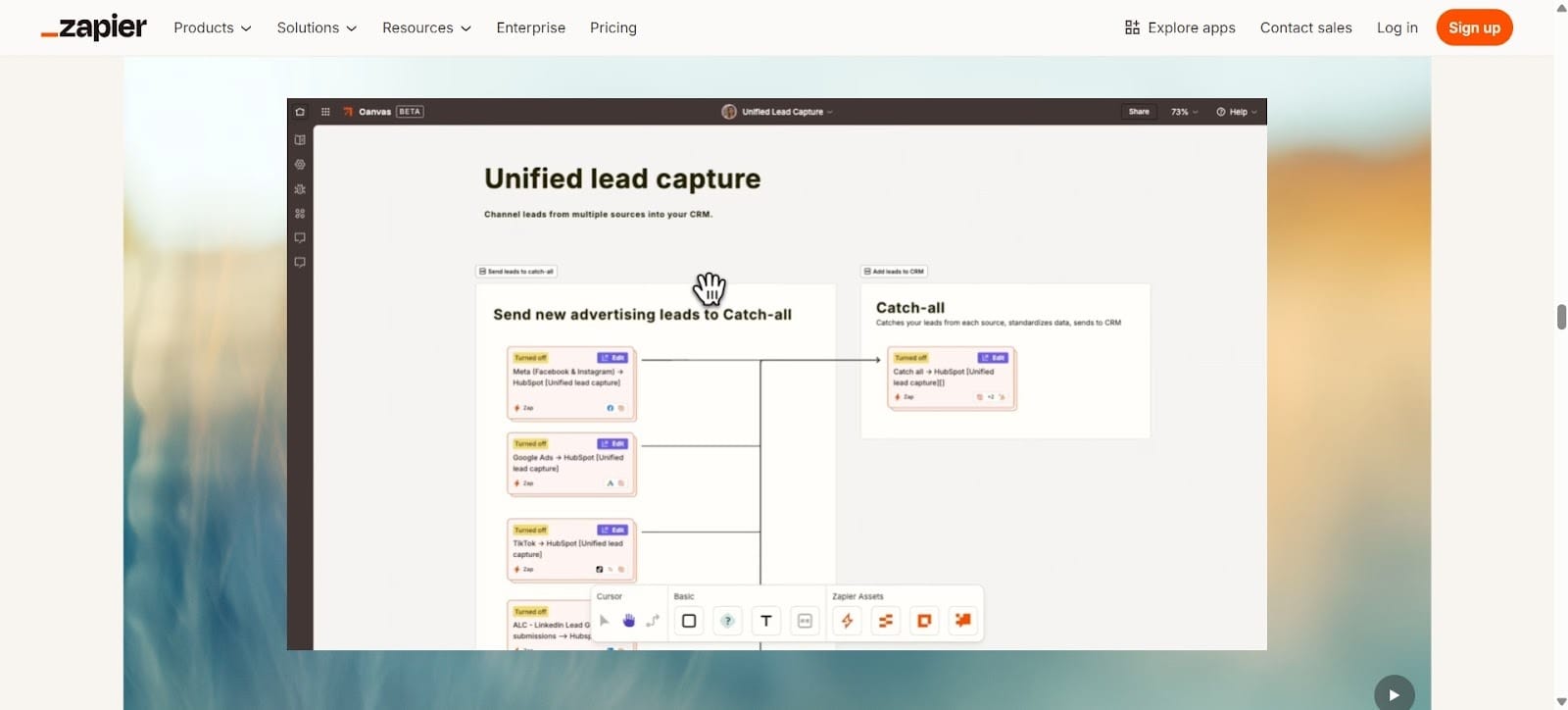
Task: Click the upper chat bubble sidebar icon
Action: click(x=300, y=238)
